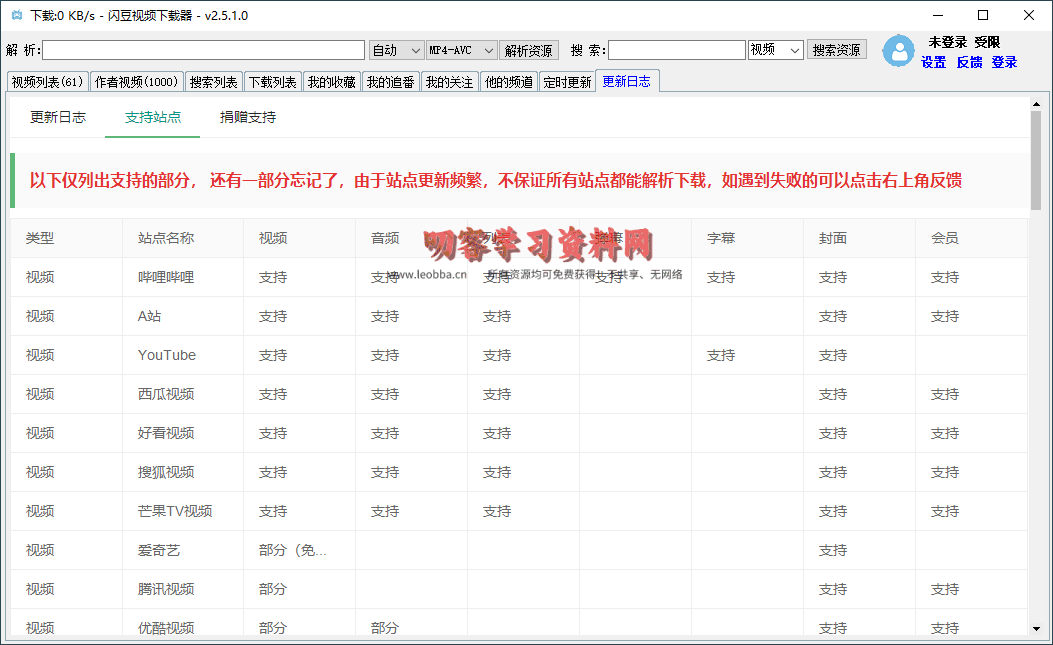Open the 他的频道 tab

point(509,82)
